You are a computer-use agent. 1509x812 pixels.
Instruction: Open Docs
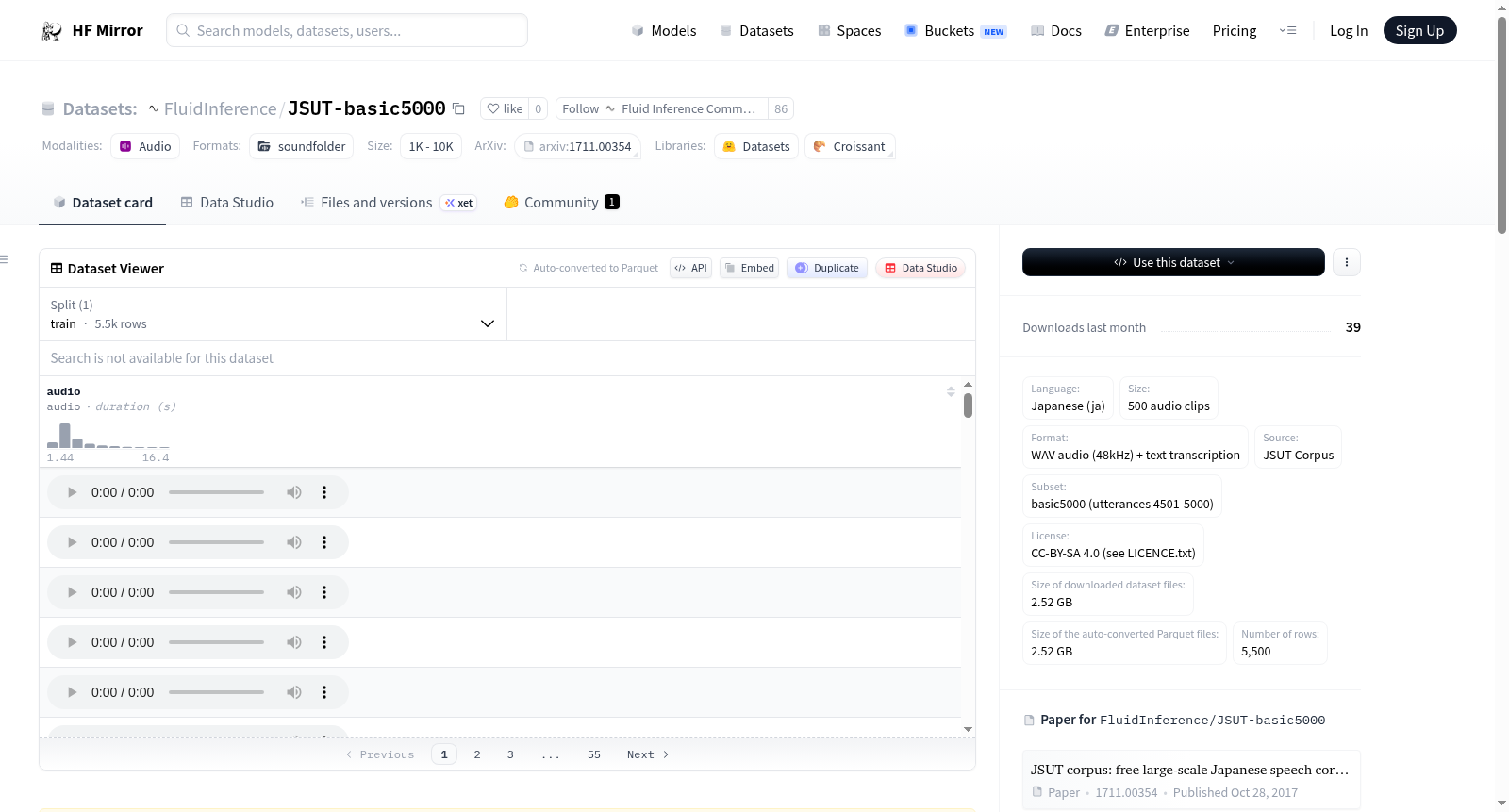[x=1056, y=31]
